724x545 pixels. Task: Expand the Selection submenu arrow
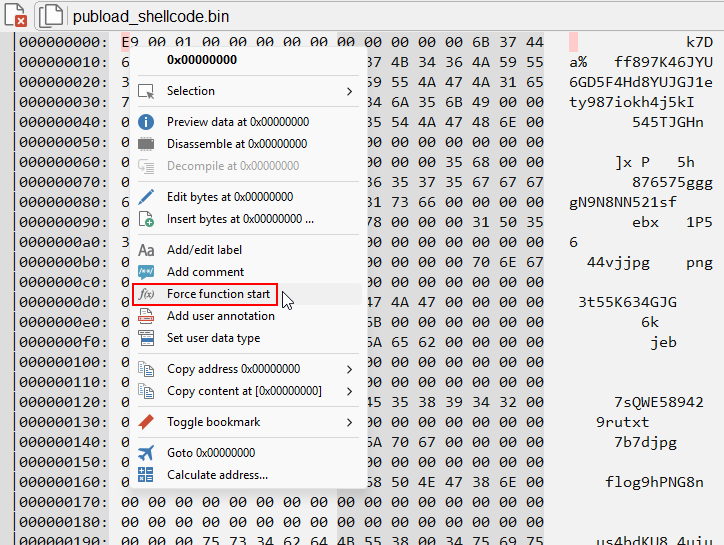pyautogui.click(x=349, y=91)
